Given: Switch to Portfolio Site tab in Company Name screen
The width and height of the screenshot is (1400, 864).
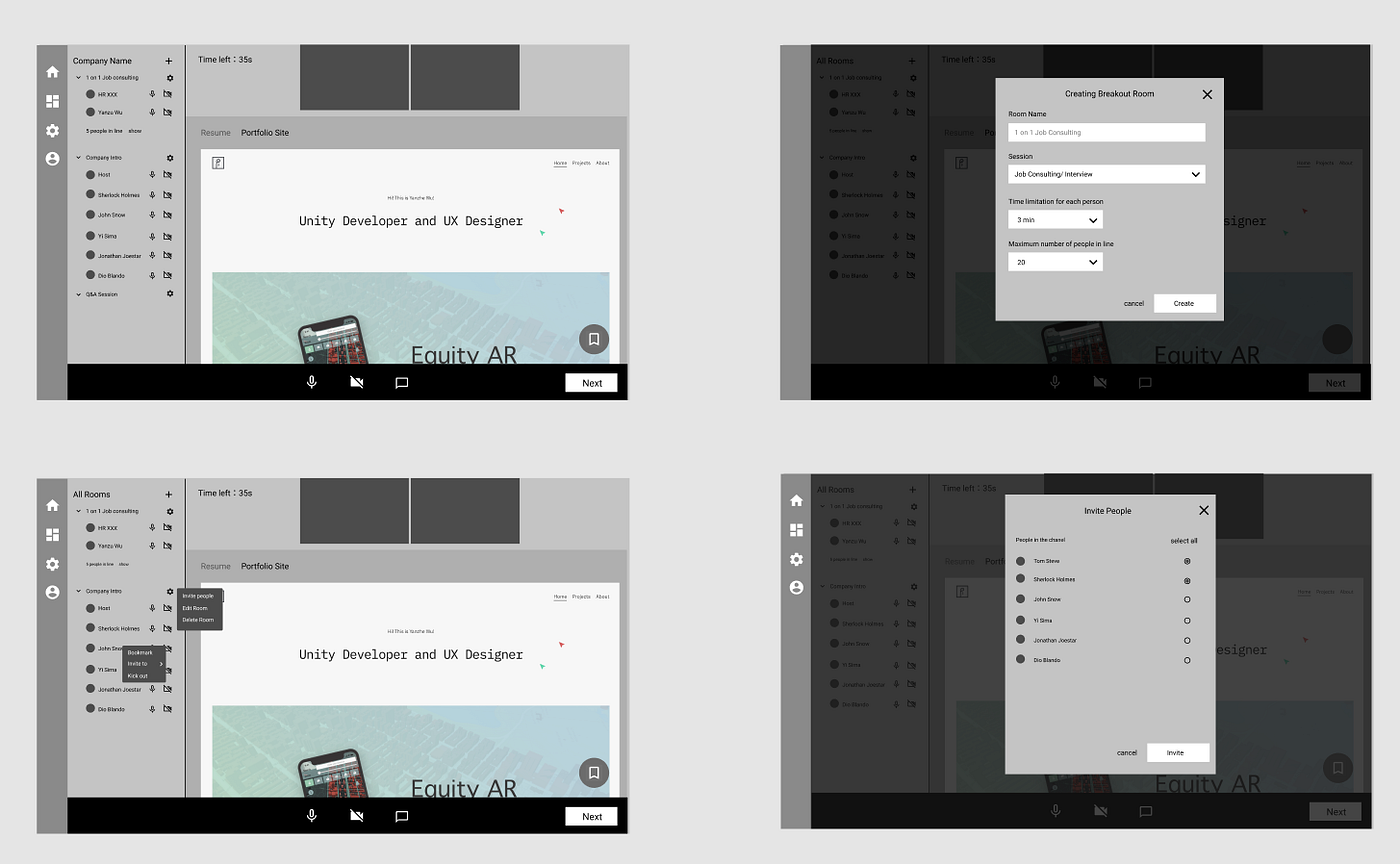Looking at the screenshot, I should coord(265,133).
